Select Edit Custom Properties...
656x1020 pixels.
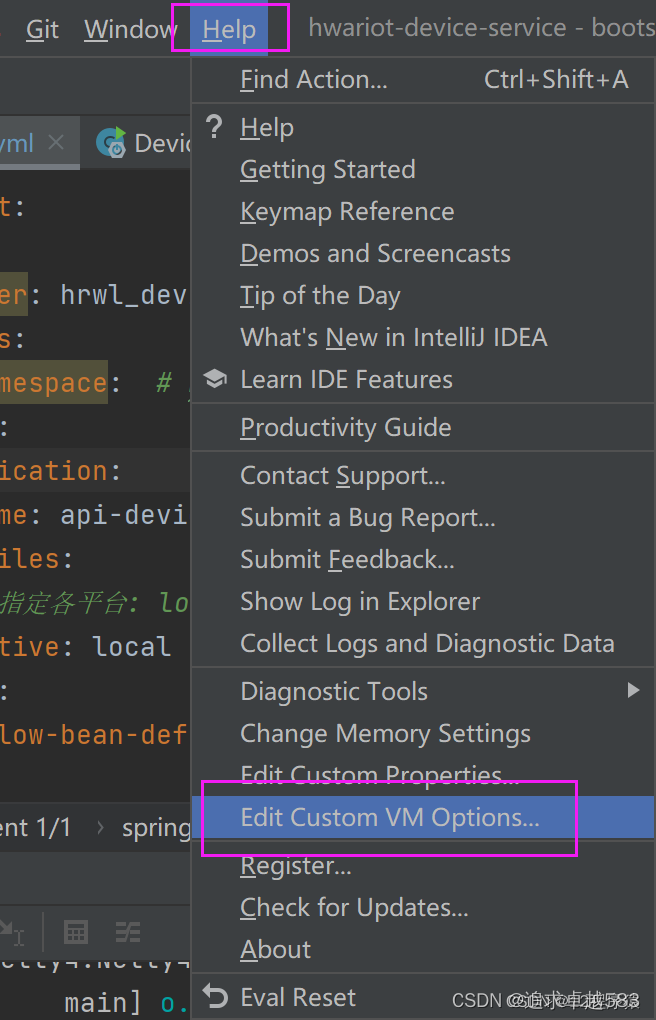coord(422,775)
